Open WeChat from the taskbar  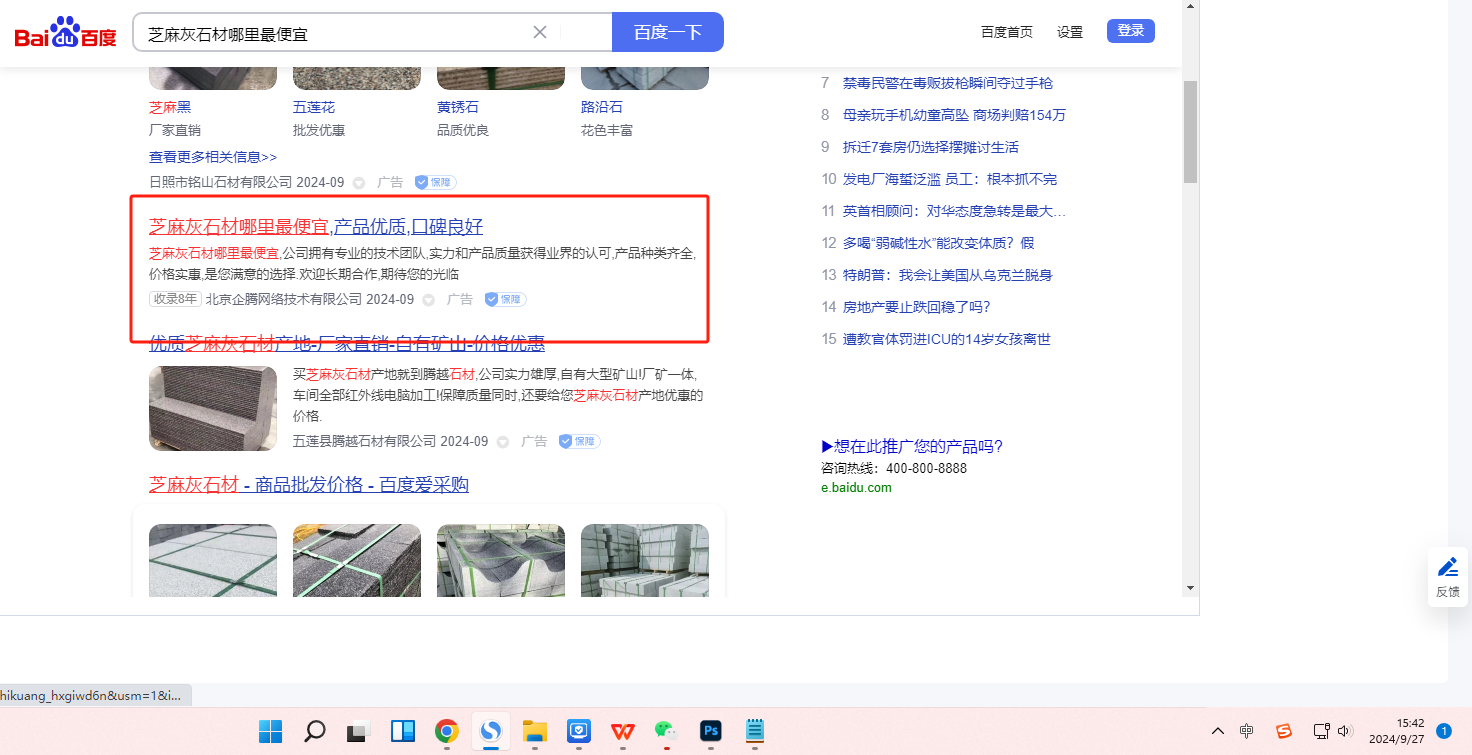pos(665,731)
